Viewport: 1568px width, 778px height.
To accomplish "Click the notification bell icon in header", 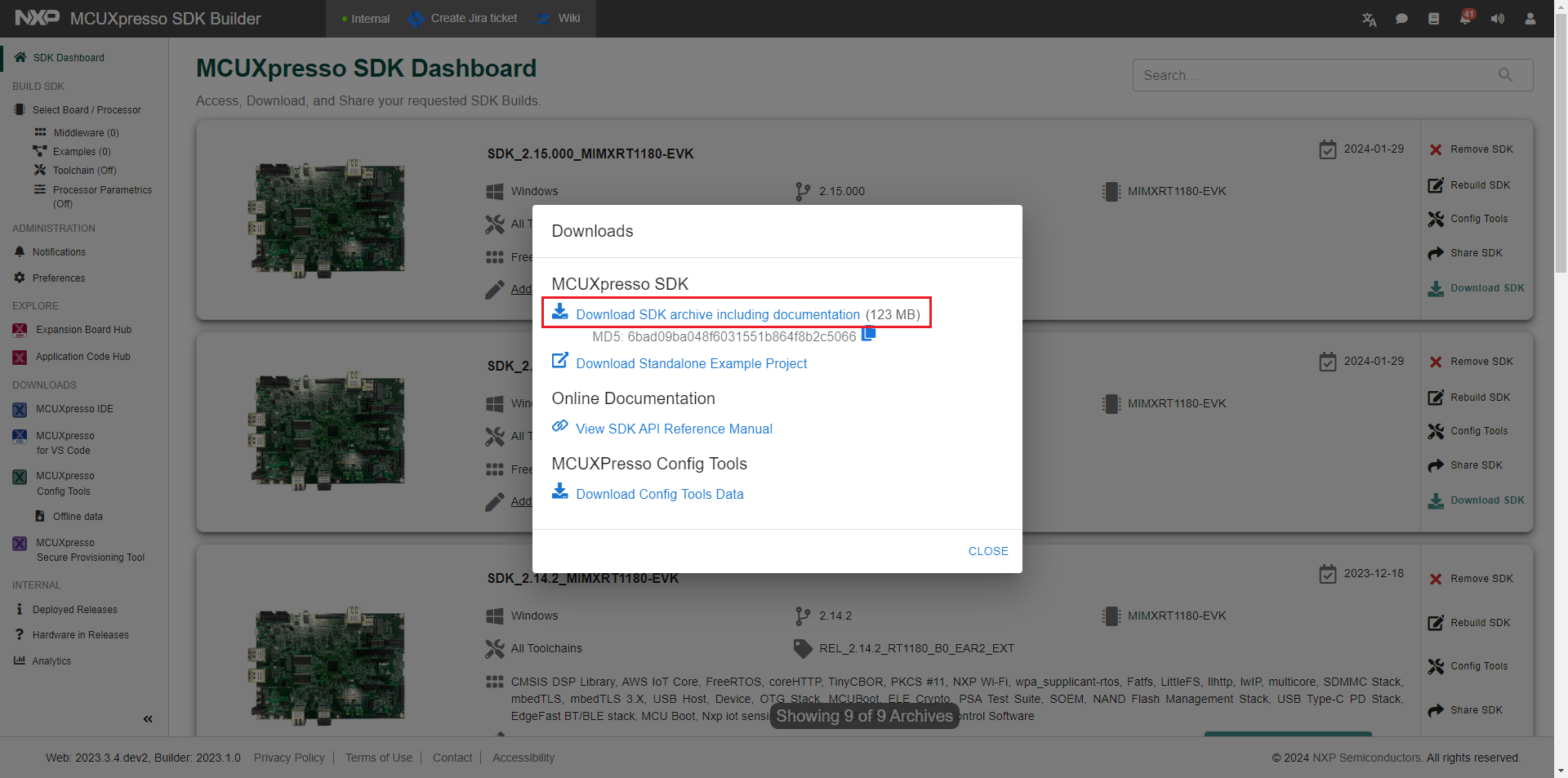I will pyautogui.click(x=1465, y=19).
